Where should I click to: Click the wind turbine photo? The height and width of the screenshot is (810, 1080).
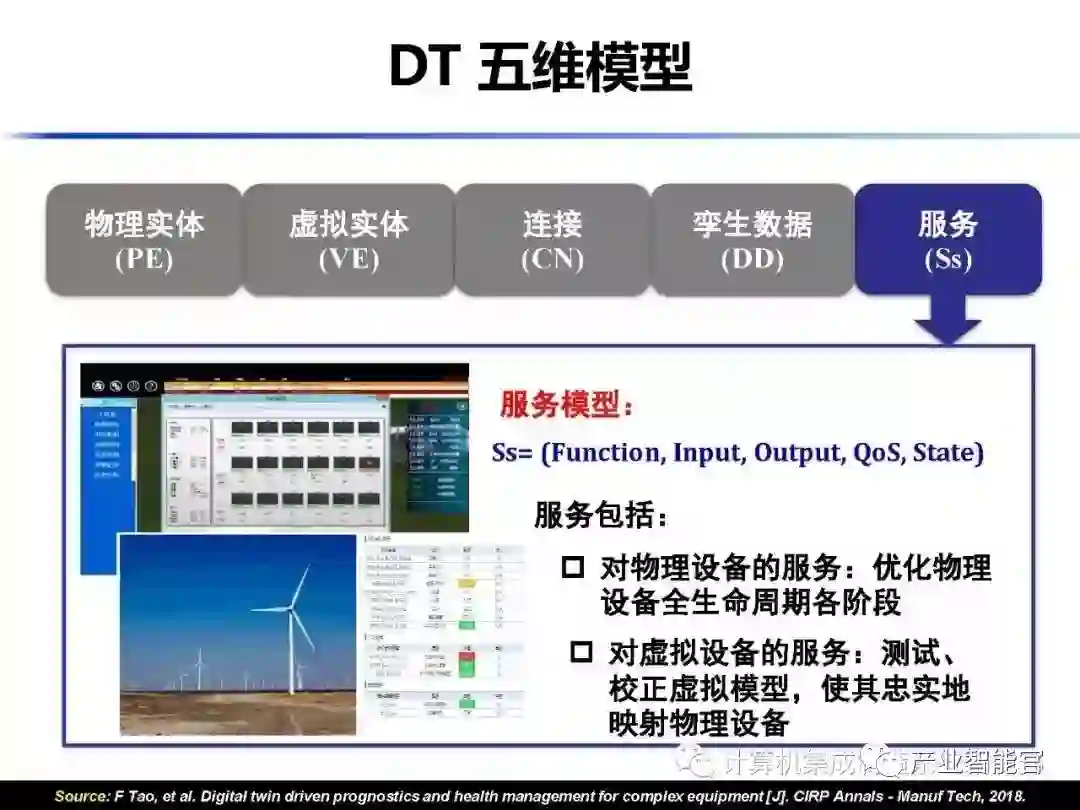pyautogui.click(x=238, y=634)
